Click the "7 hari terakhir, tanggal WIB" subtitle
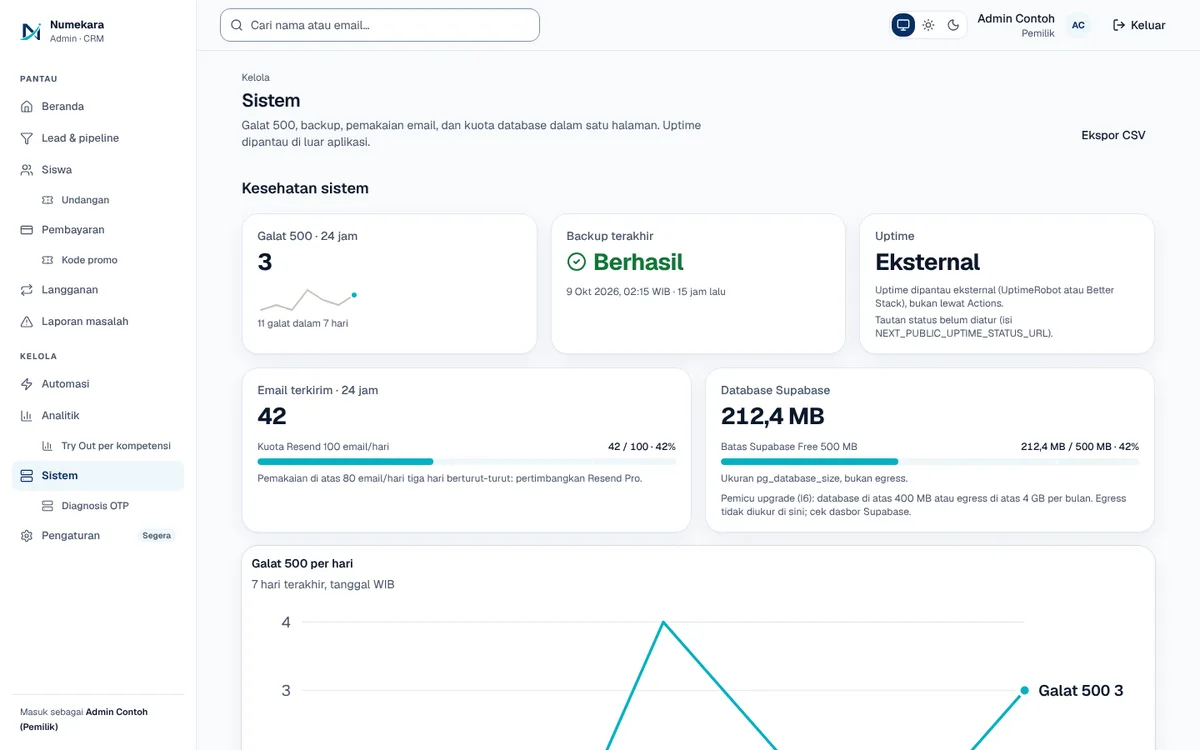 (323, 584)
